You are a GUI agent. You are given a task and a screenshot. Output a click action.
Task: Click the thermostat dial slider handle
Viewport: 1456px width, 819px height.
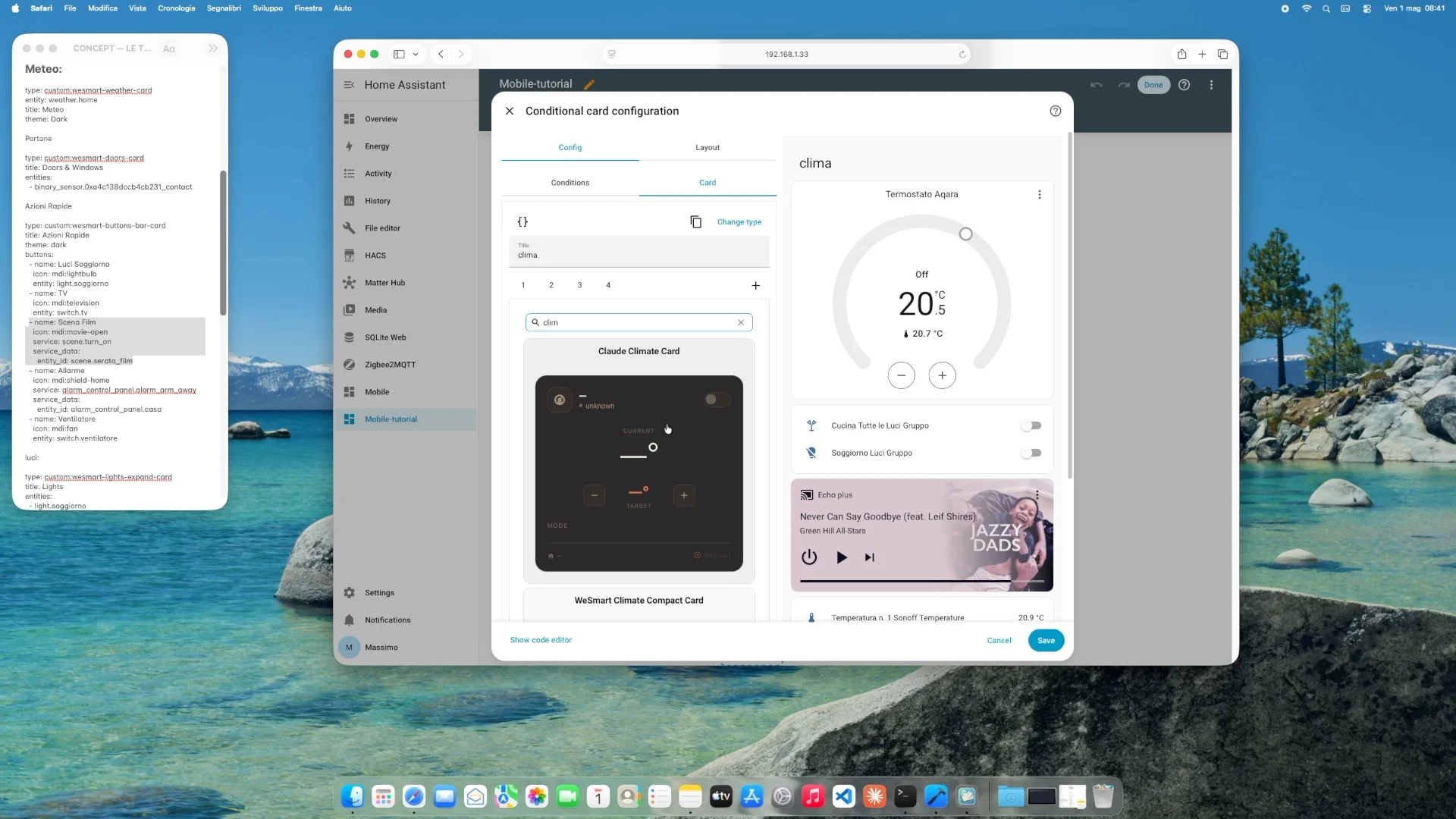(x=965, y=234)
